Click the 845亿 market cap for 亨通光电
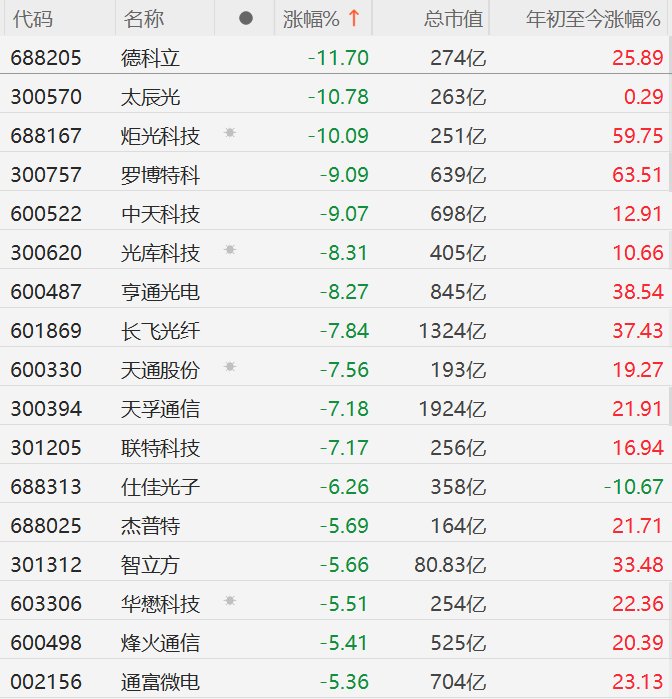The width and height of the screenshot is (672, 699). tap(458, 292)
